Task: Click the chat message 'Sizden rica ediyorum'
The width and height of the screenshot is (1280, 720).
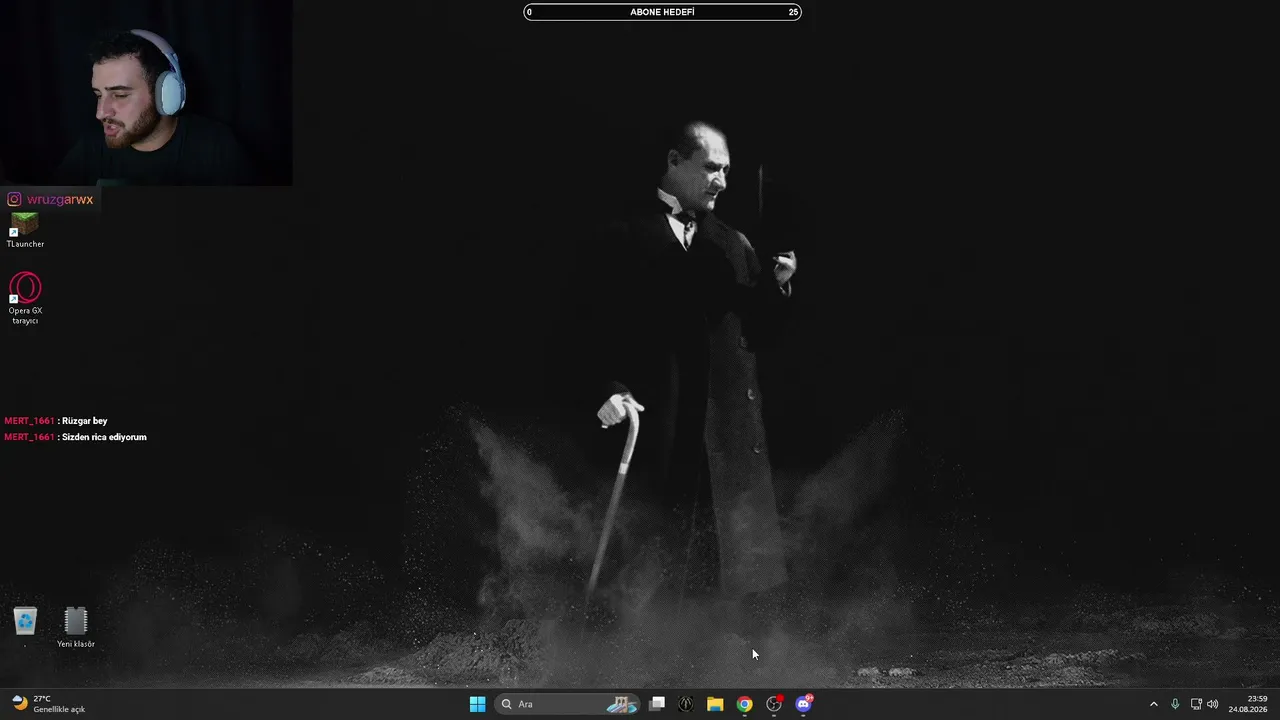Action: 104,437
